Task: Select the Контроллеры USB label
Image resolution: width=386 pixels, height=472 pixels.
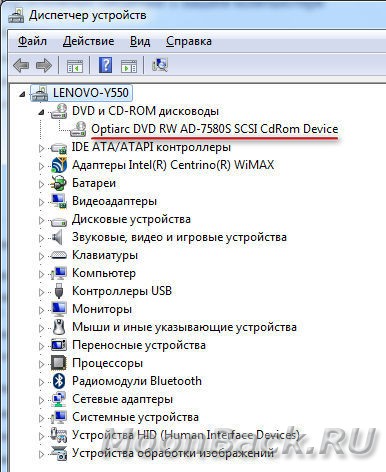Action: click(122, 291)
